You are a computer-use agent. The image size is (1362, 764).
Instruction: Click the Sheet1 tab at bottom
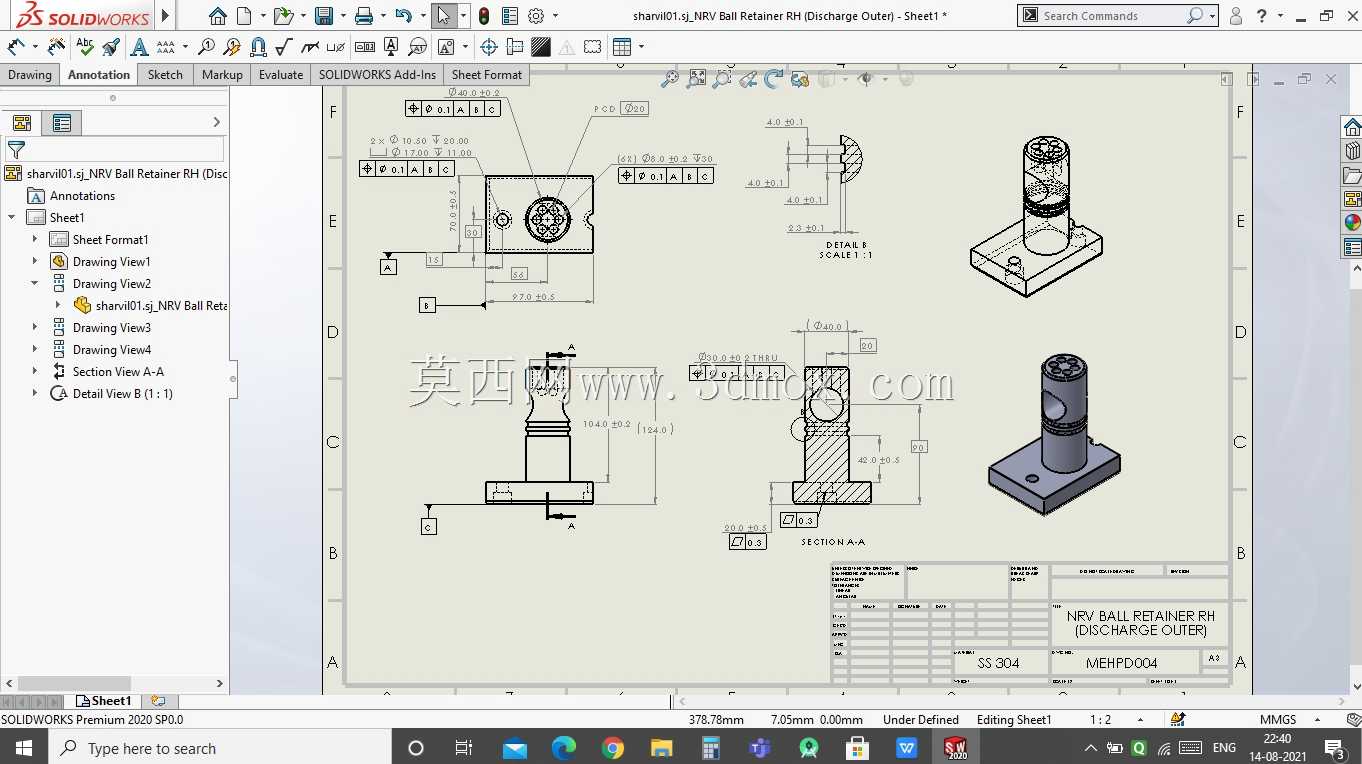[x=105, y=701]
